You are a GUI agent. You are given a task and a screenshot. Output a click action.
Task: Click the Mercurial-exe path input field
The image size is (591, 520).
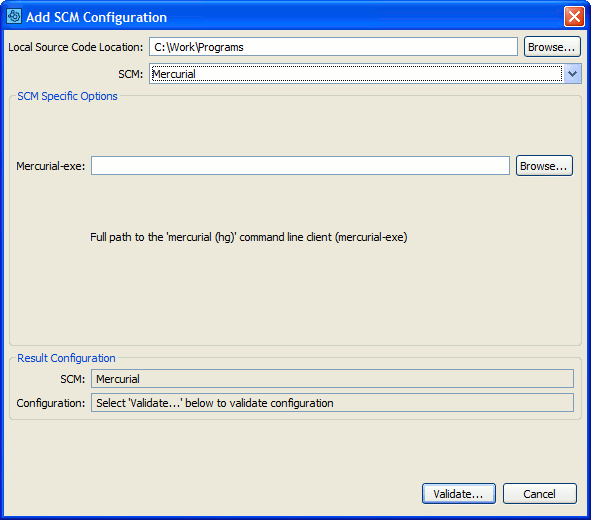click(x=300, y=166)
